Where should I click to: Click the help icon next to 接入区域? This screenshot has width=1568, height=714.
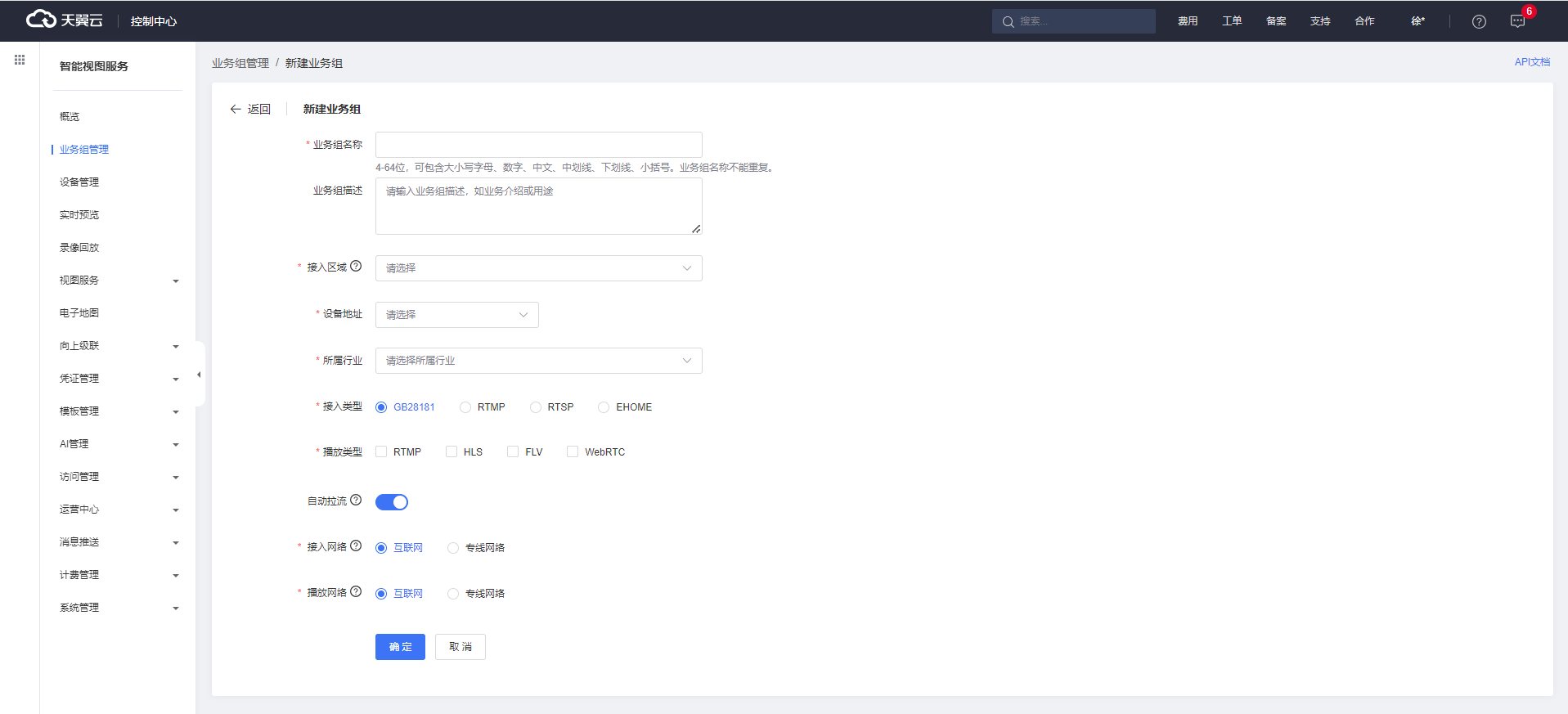356,266
